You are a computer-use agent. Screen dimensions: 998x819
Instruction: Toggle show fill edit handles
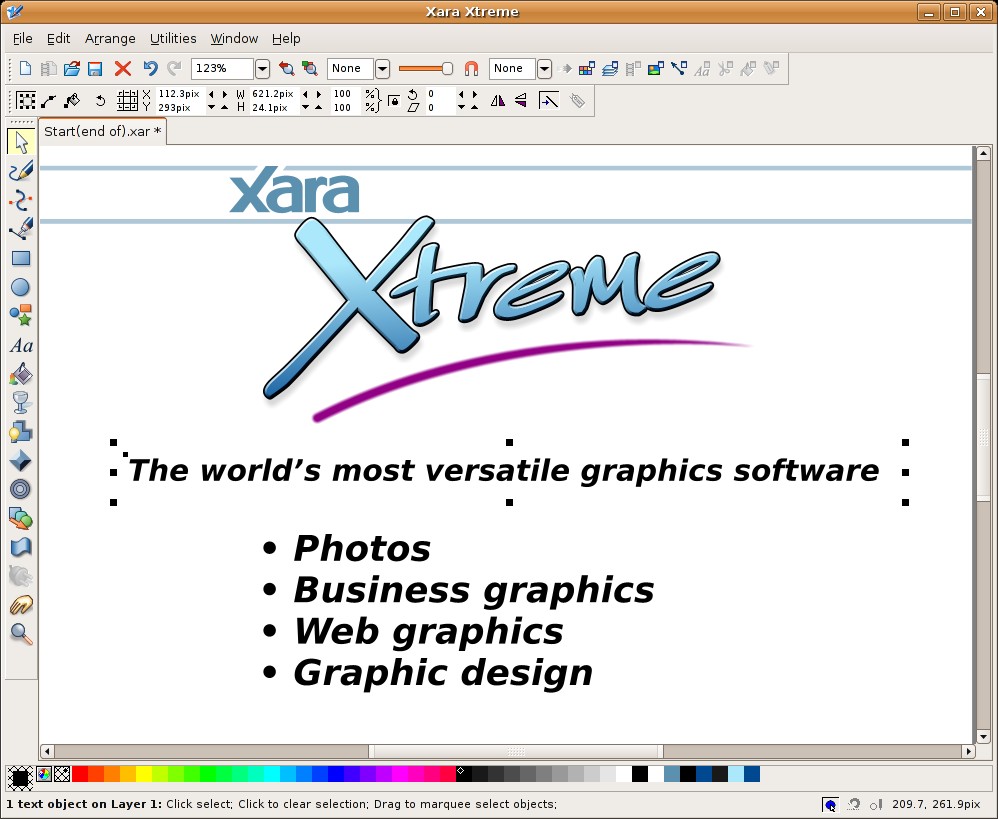(x=72, y=101)
